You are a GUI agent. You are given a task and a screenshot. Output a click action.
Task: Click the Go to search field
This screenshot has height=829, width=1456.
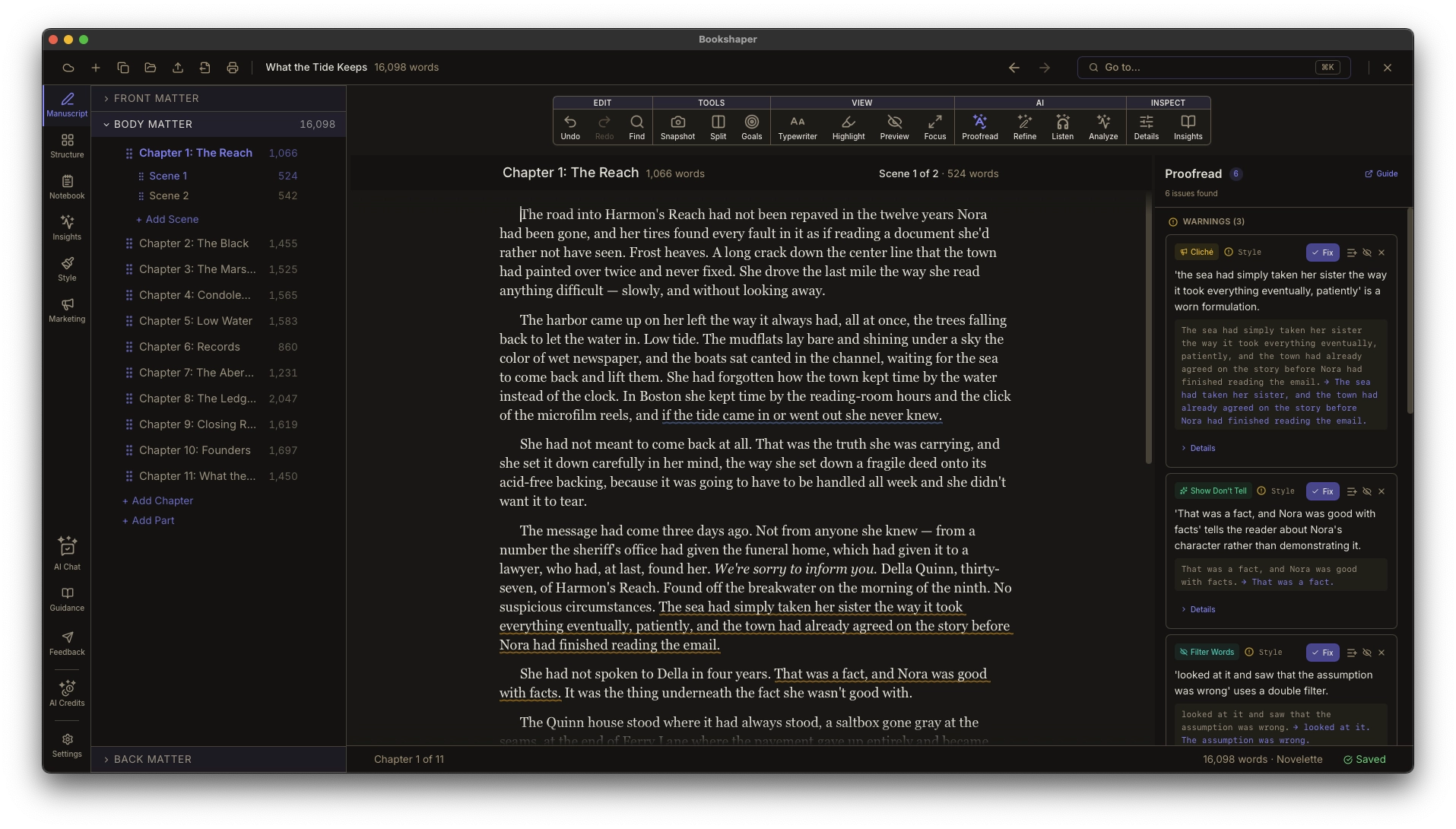(x=1213, y=68)
